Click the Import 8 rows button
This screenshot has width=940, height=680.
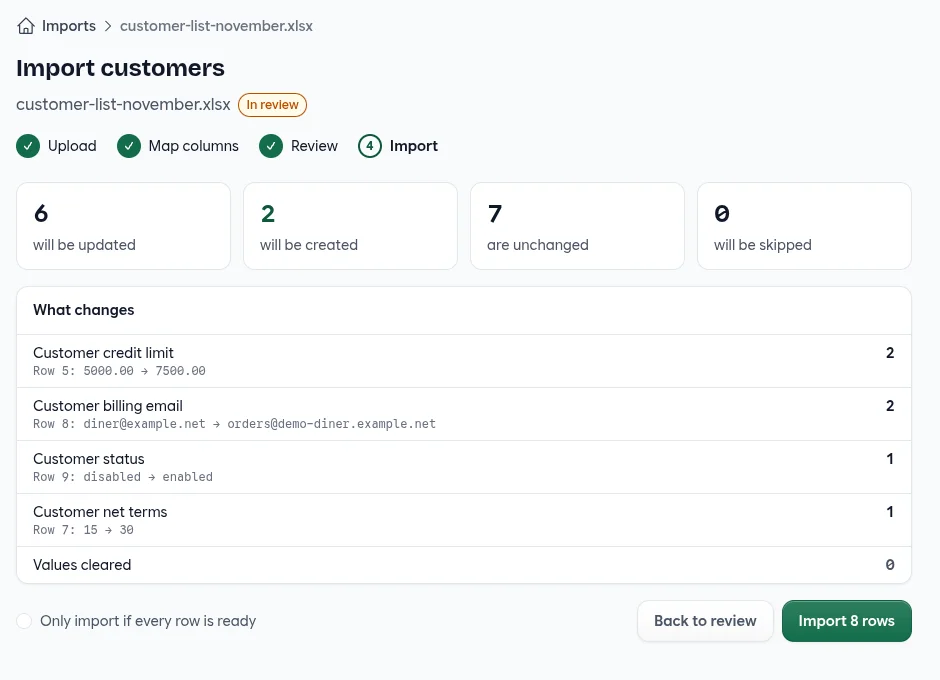846,621
